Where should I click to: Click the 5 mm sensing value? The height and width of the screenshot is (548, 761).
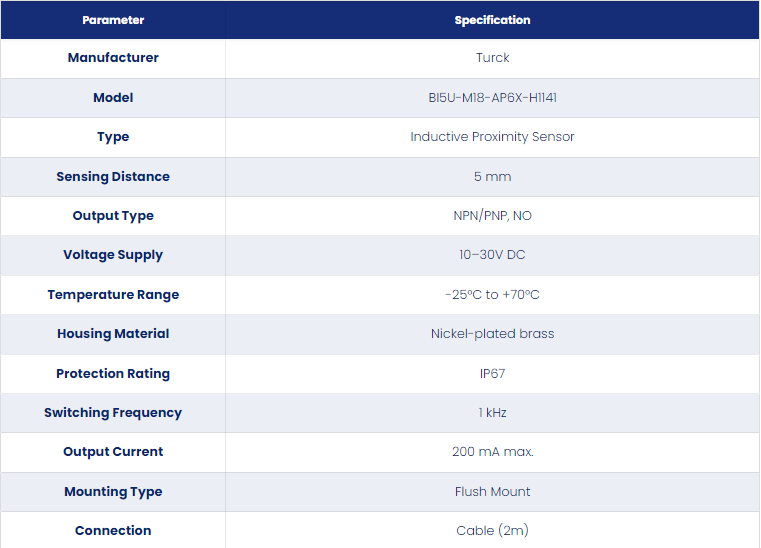click(x=492, y=176)
